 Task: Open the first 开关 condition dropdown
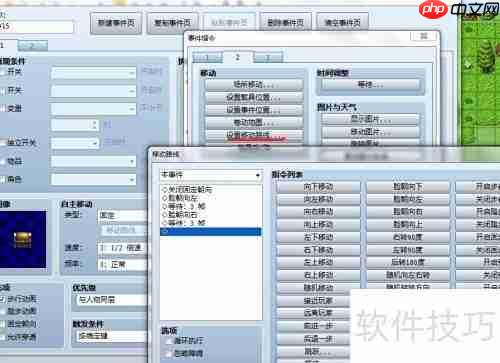point(94,73)
